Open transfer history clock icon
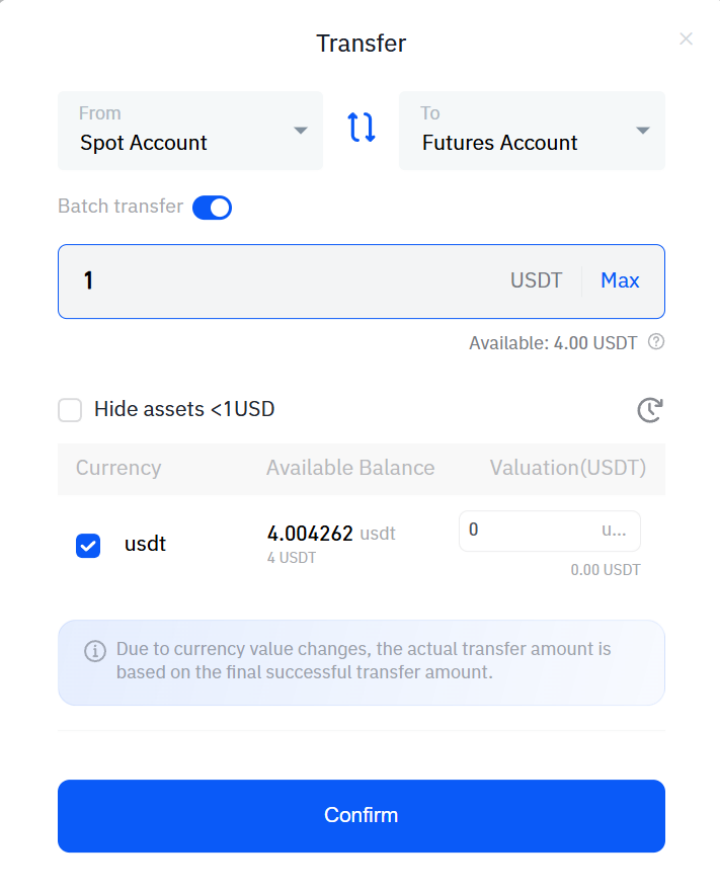This screenshot has width=720, height=893. click(650, 410)
